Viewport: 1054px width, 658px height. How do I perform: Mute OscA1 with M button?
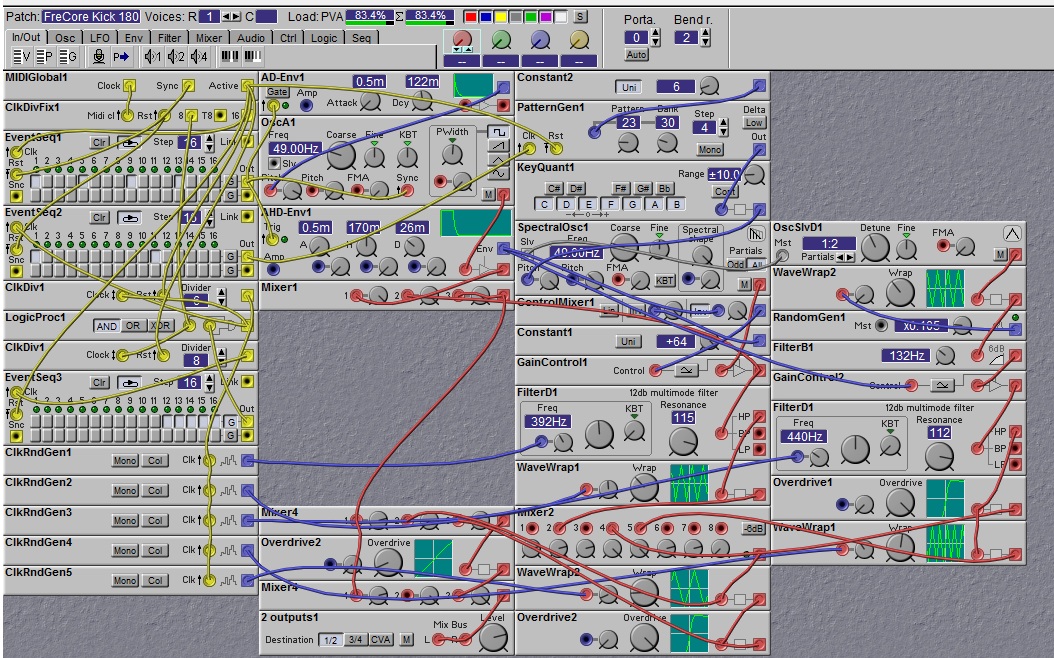489,195
